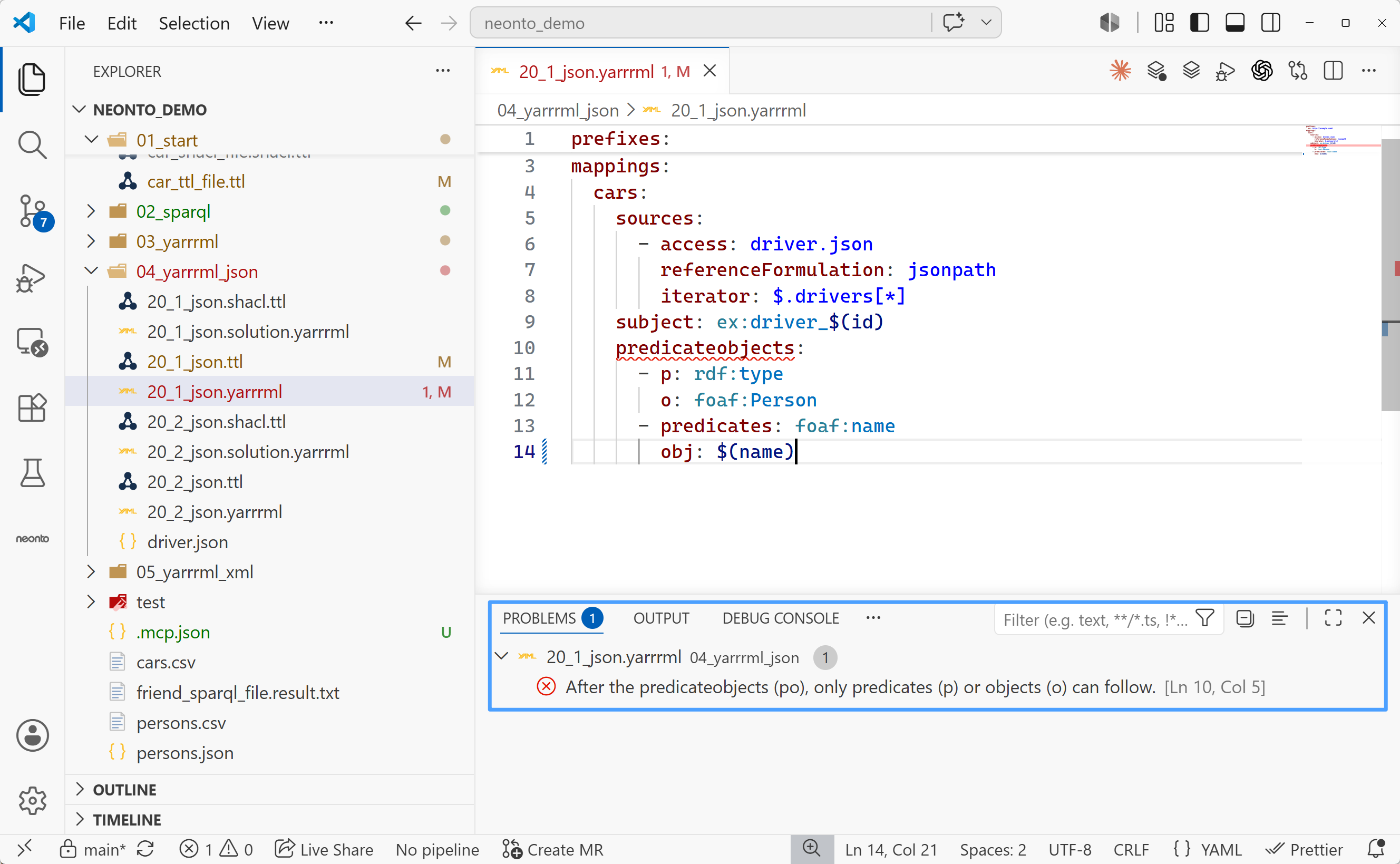Toggle secondary side bar visibility
Screen dimensions: 1400x864
tap(1271, 23)
